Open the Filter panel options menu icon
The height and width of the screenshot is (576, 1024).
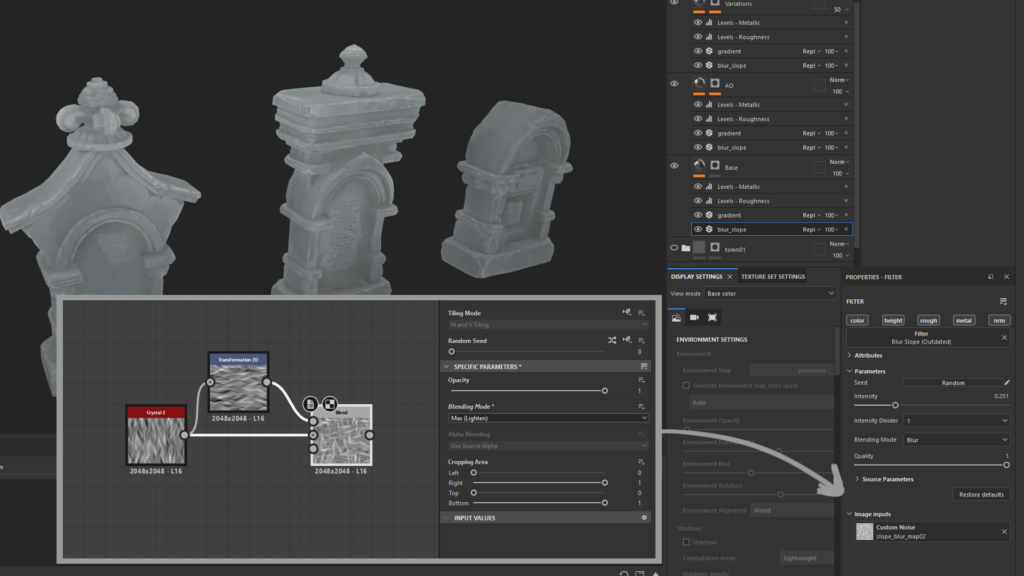[x=1003, y=301]
